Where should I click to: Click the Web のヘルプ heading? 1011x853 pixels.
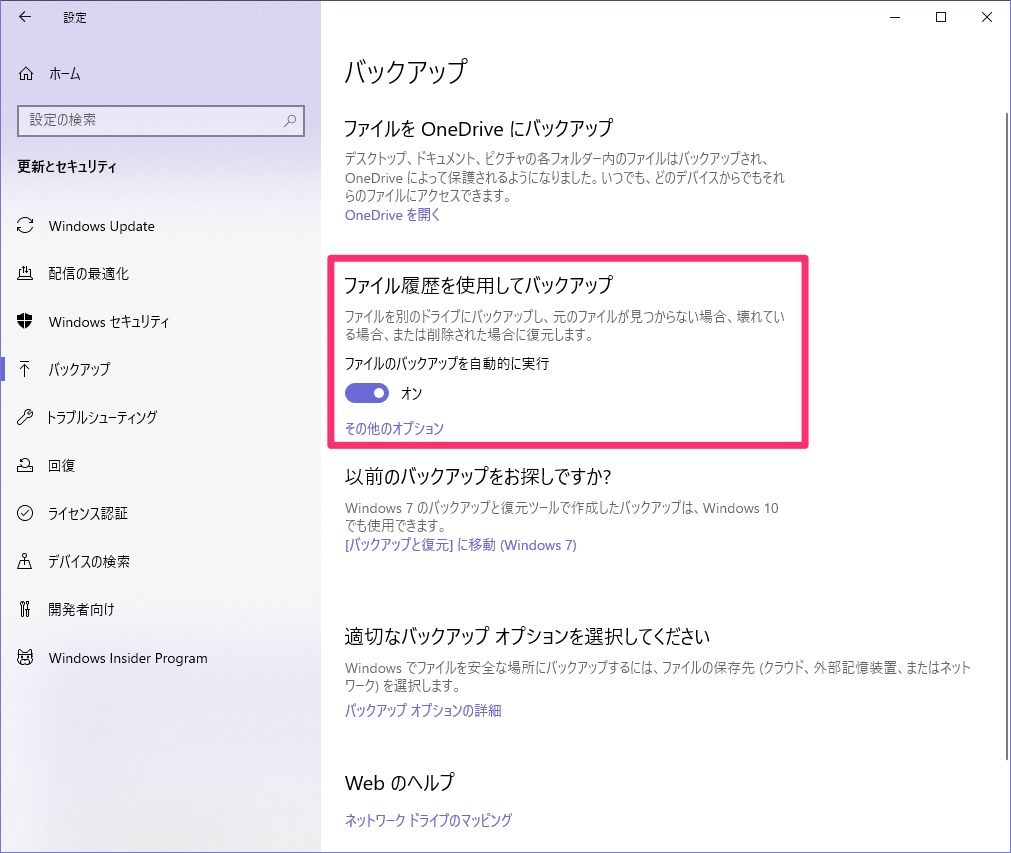[400, 783]
